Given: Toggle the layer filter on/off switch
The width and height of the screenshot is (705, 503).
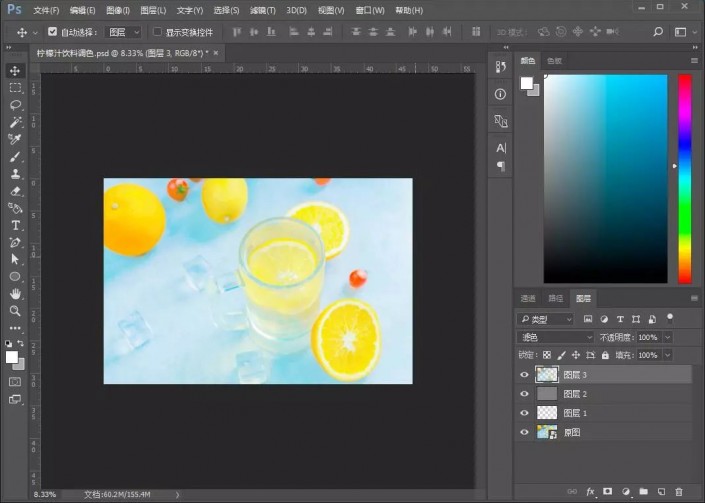Looking at the screenshot, I should (670, 319).
